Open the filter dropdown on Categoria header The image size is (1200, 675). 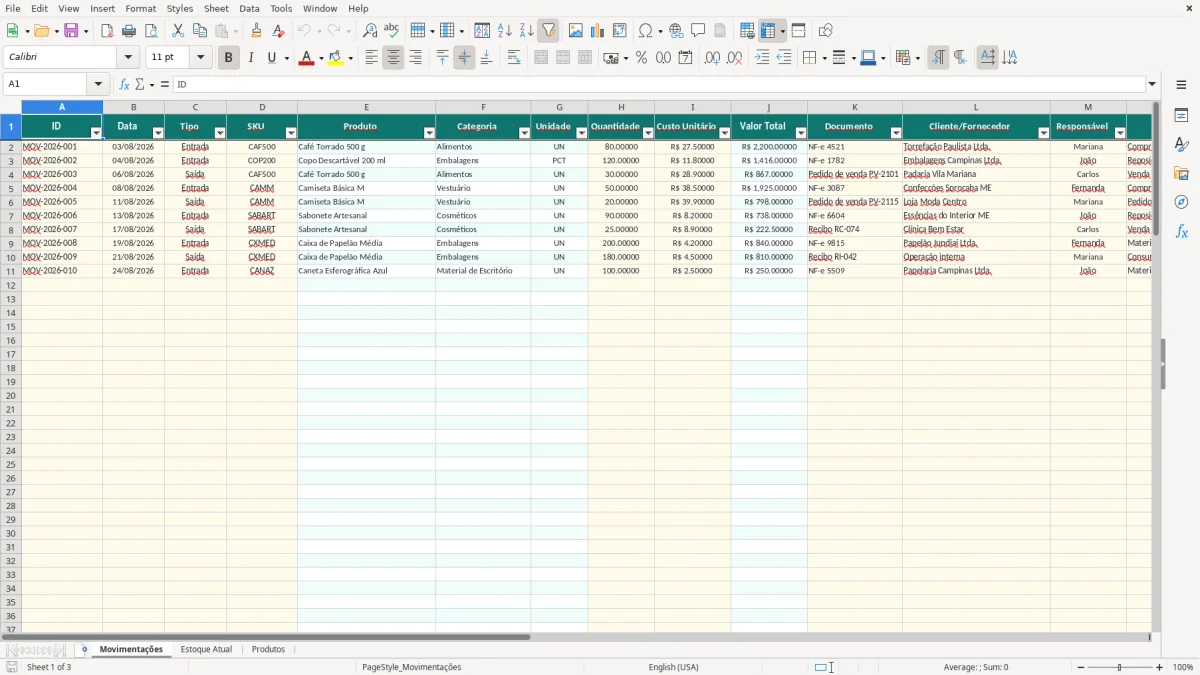(x=524, y=133)
